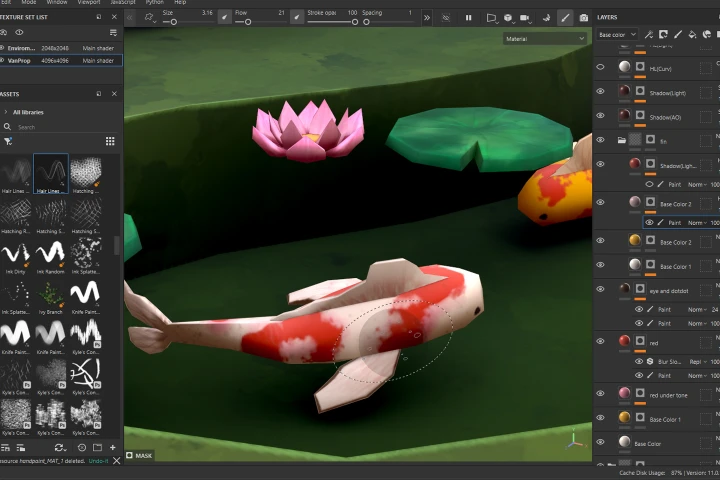This screenshot has height=480, width=720.
Task: Switch to baking mode icon
Action: click(546, 18)
